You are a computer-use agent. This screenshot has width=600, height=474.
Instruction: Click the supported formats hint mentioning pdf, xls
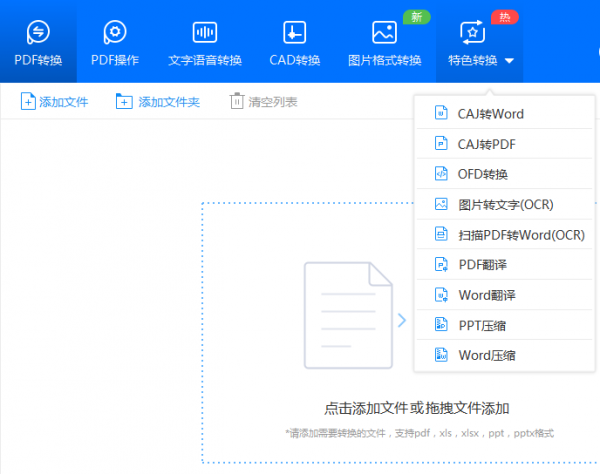419,433
